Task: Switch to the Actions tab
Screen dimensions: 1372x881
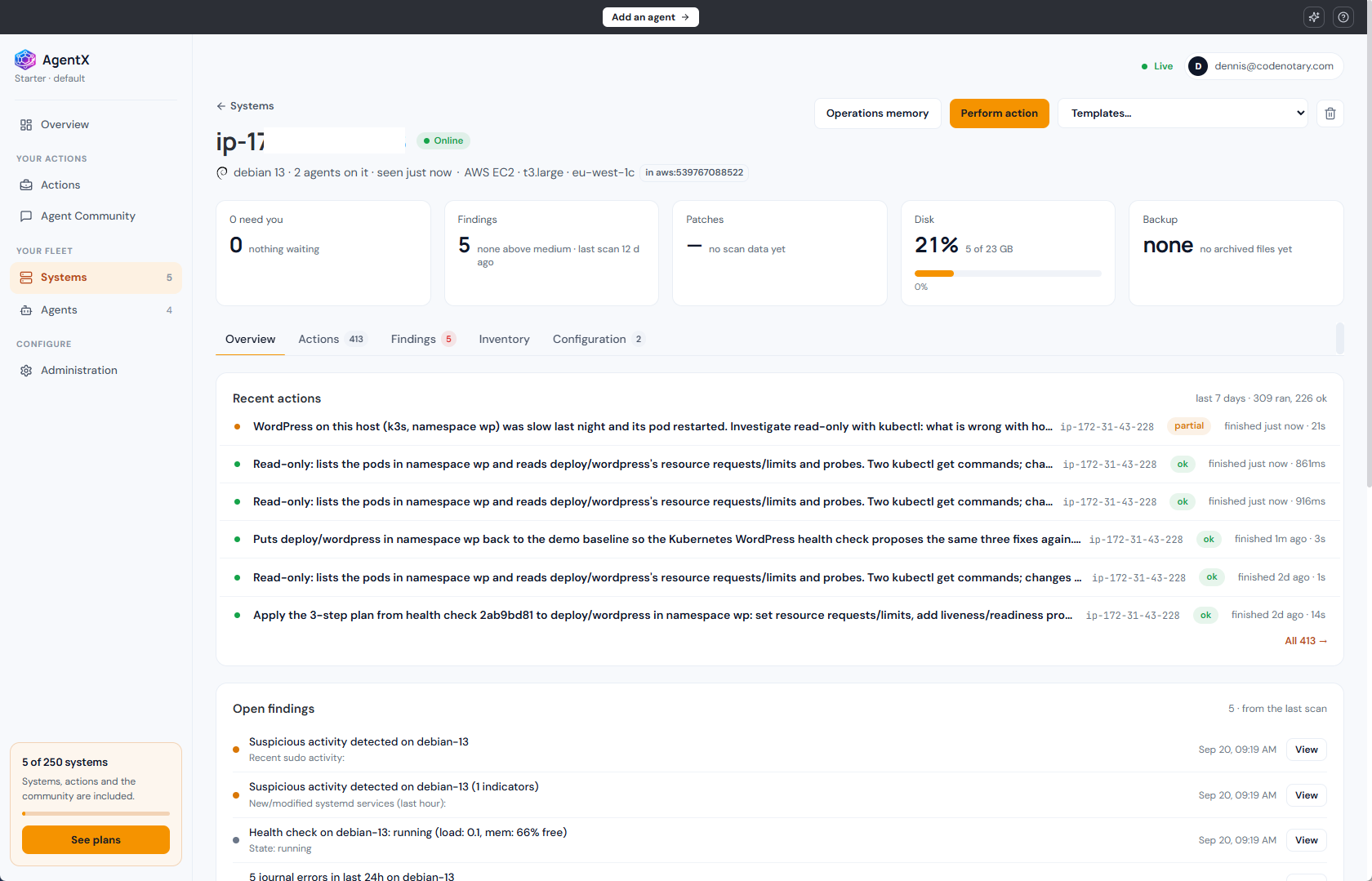Action: (332, 340)
